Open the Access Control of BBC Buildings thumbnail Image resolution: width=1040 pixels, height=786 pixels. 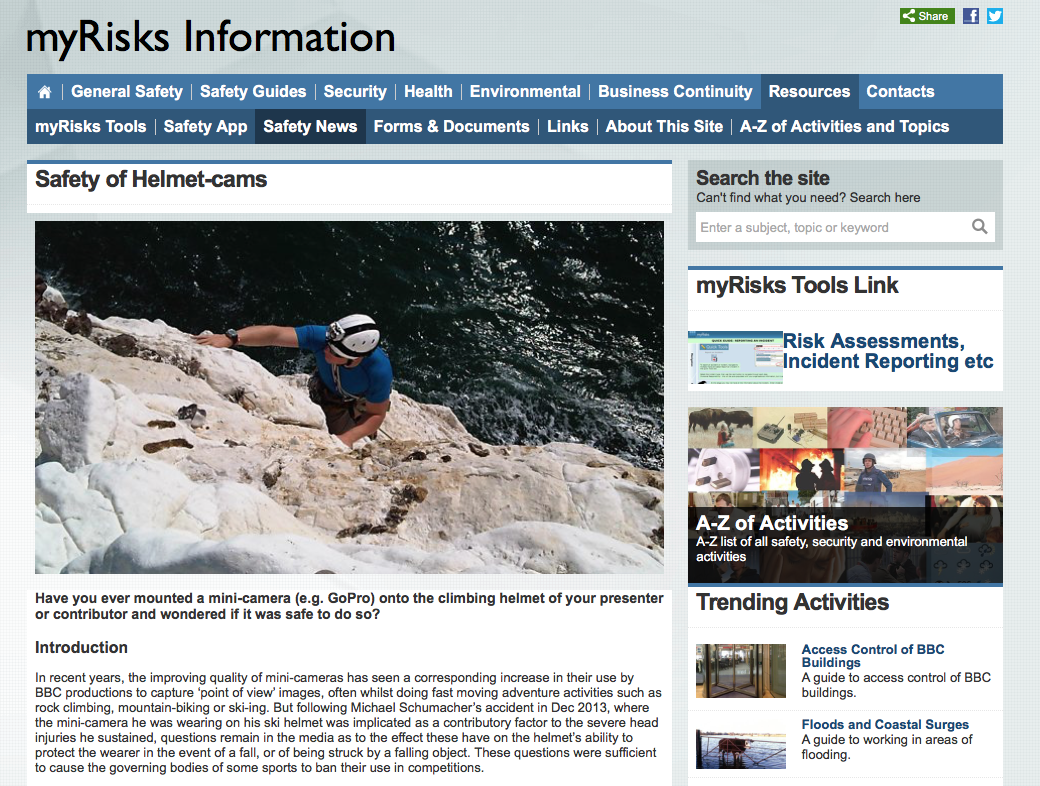tap(740, 671)
